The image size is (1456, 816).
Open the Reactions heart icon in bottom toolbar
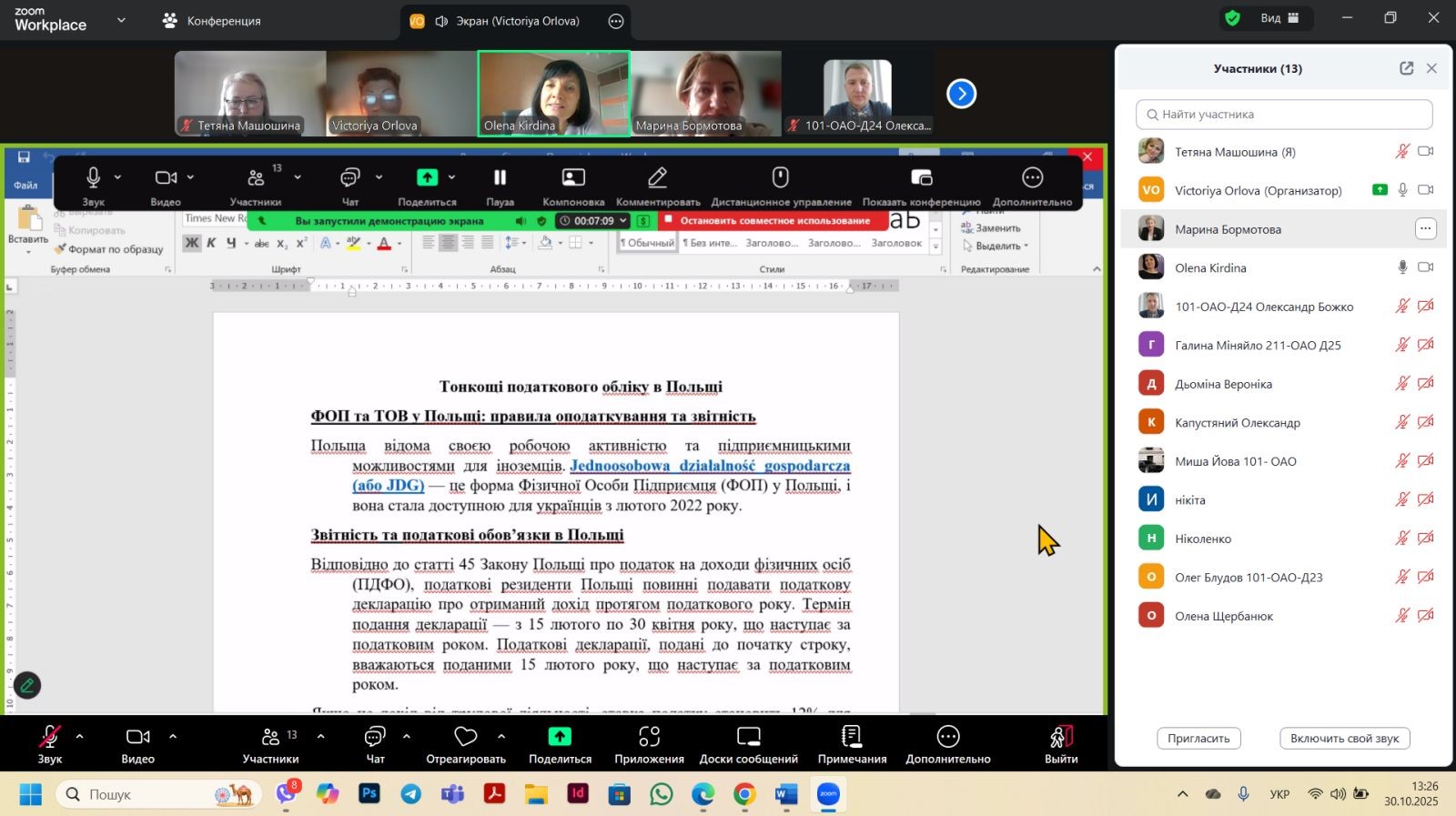[465, 737]
